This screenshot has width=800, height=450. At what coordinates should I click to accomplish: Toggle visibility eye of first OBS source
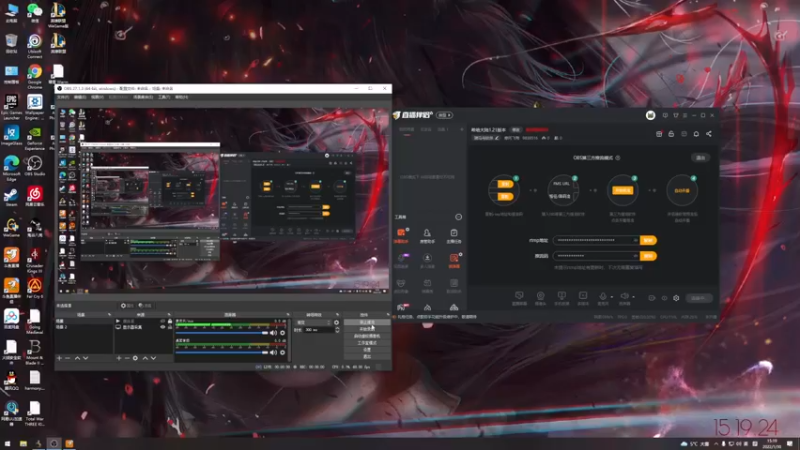pyautogui.click(x=163, y=321)
